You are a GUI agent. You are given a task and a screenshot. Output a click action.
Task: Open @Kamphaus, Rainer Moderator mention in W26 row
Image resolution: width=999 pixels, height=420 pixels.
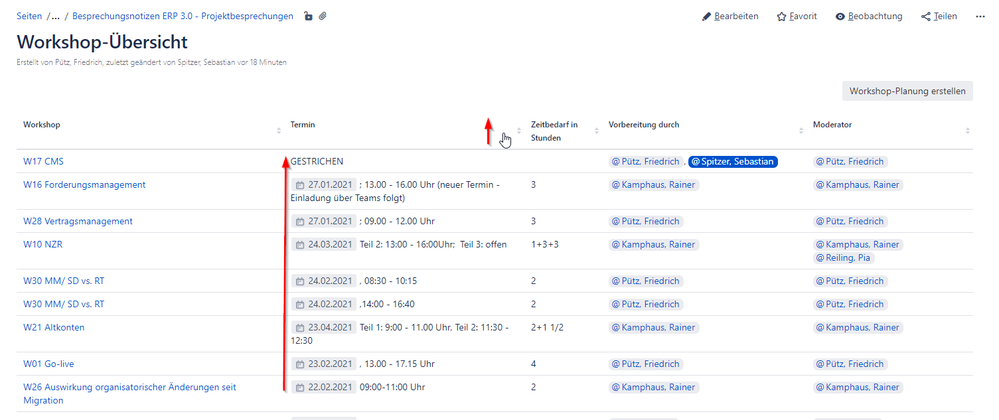click(x=858, y=387)
